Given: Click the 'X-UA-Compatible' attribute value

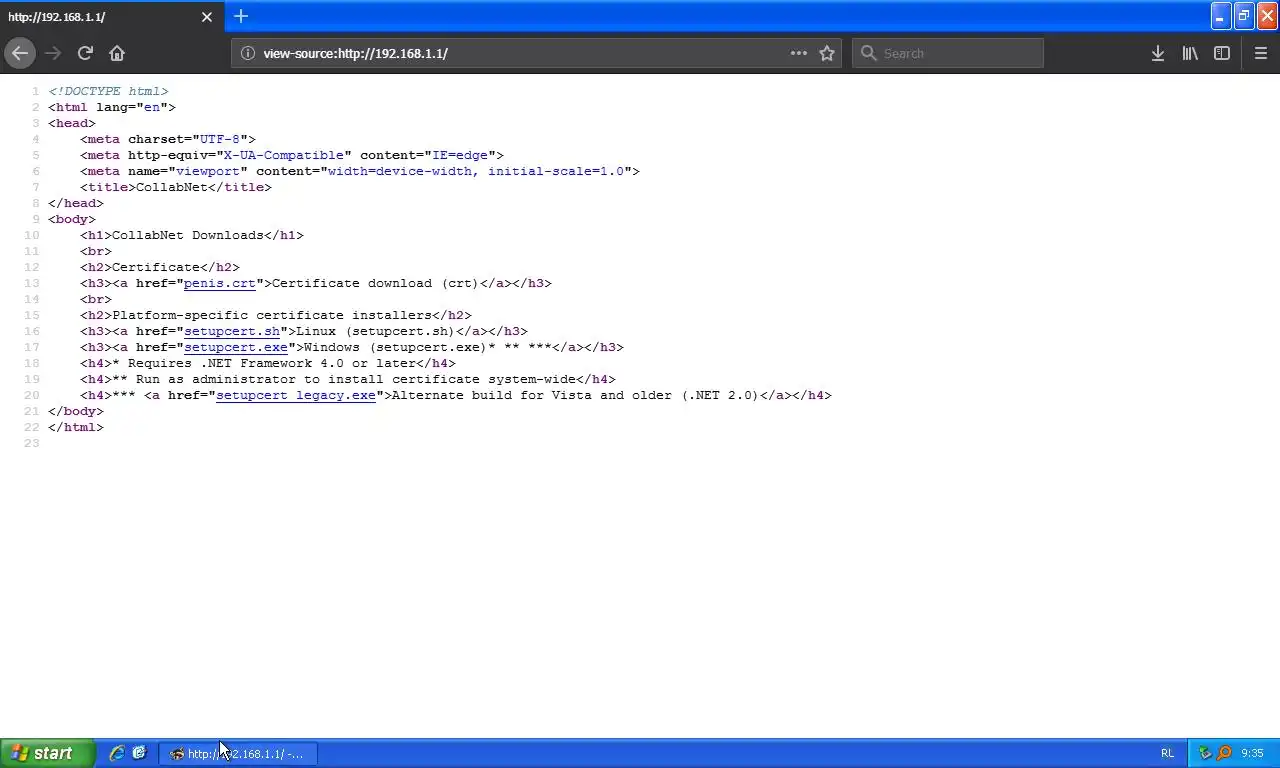Looking at the screenshot, I should [284, 155].
